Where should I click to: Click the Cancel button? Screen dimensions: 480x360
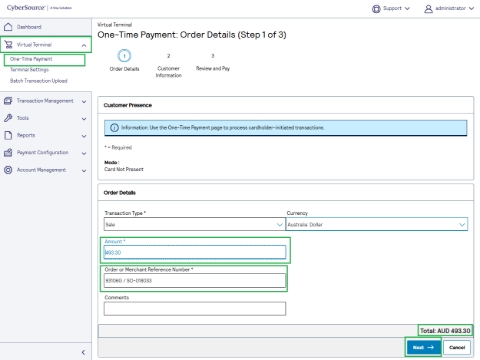click(x=457, y=347)
